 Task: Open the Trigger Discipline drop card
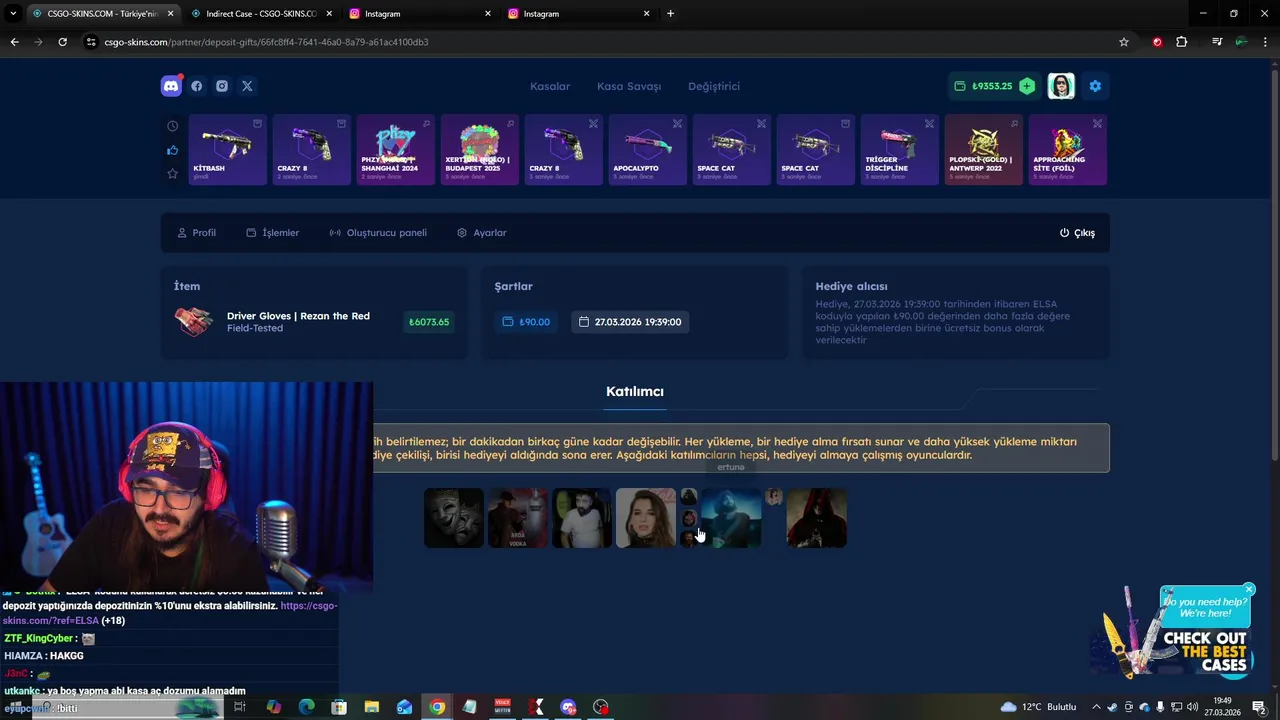pos(900,150)
